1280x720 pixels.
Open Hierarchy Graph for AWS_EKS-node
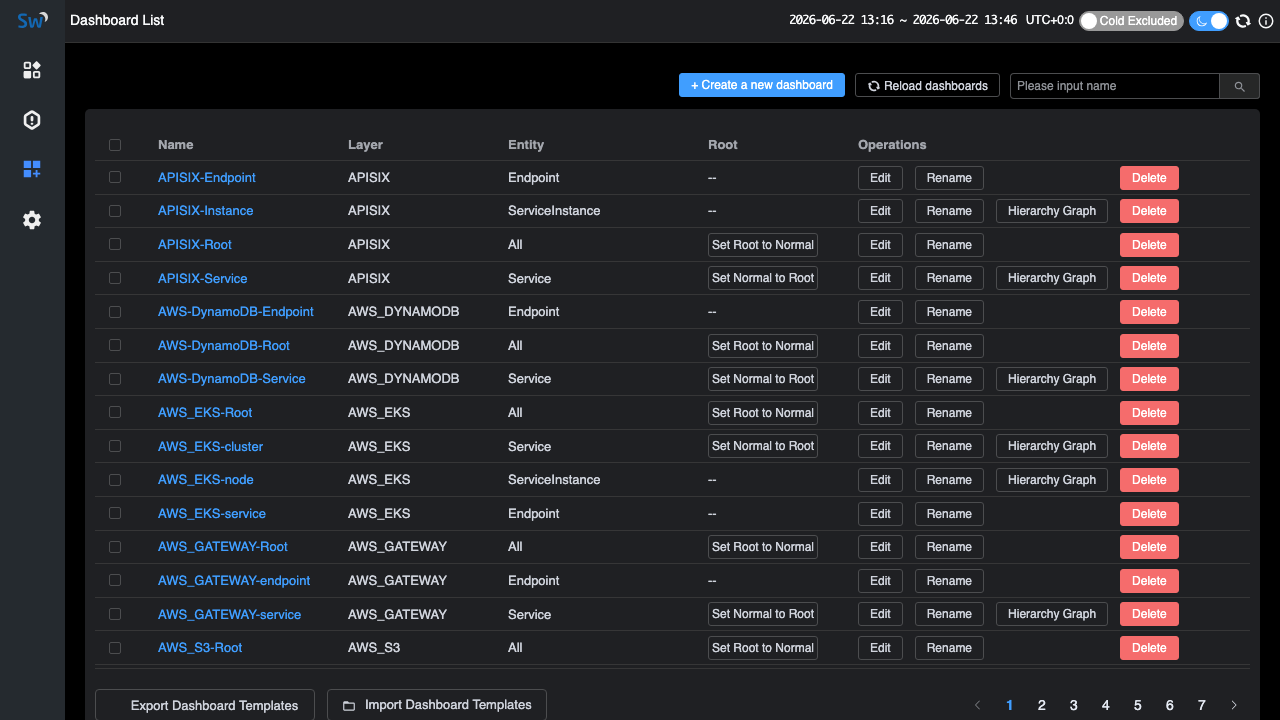point(1052,480)
